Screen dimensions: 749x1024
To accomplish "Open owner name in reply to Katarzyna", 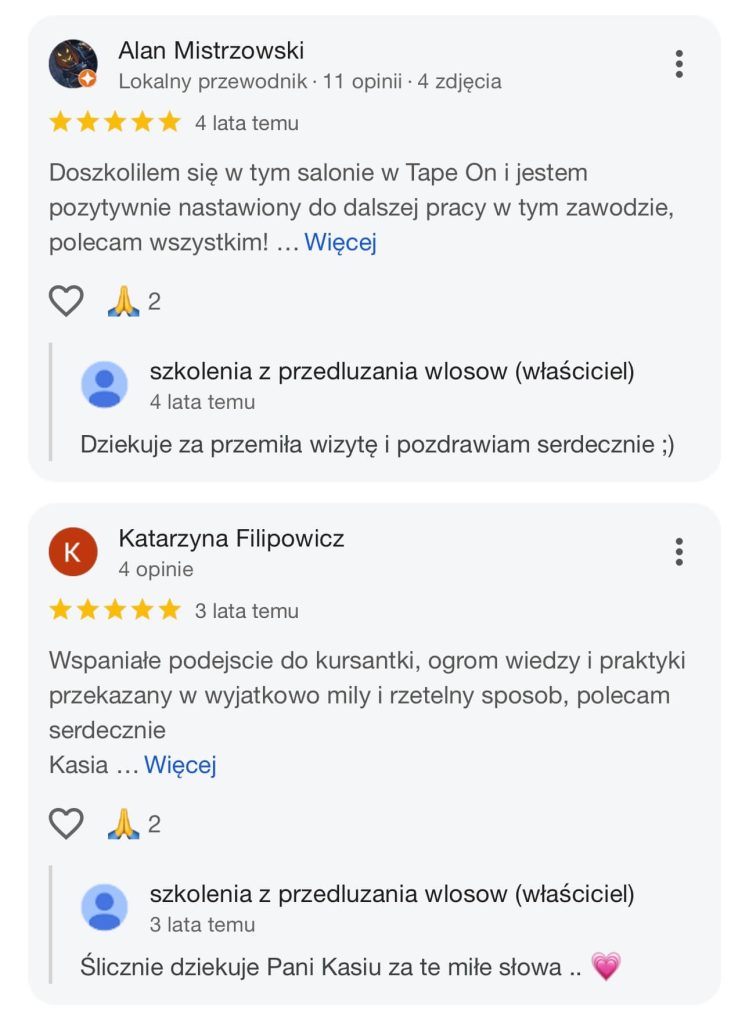I will pos(391,894).
